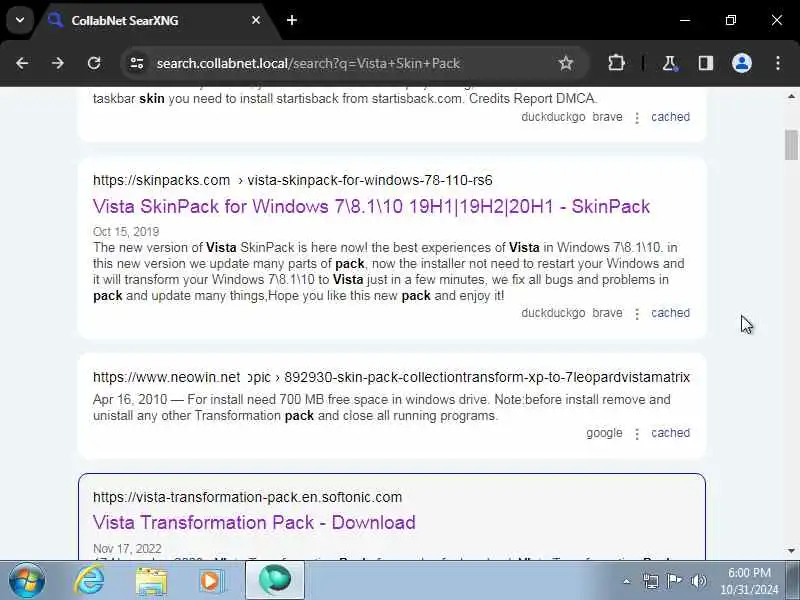Open Vista SkinPack for Windows result title
This screenshot has height=600, width=800.
tap(371, 206)
